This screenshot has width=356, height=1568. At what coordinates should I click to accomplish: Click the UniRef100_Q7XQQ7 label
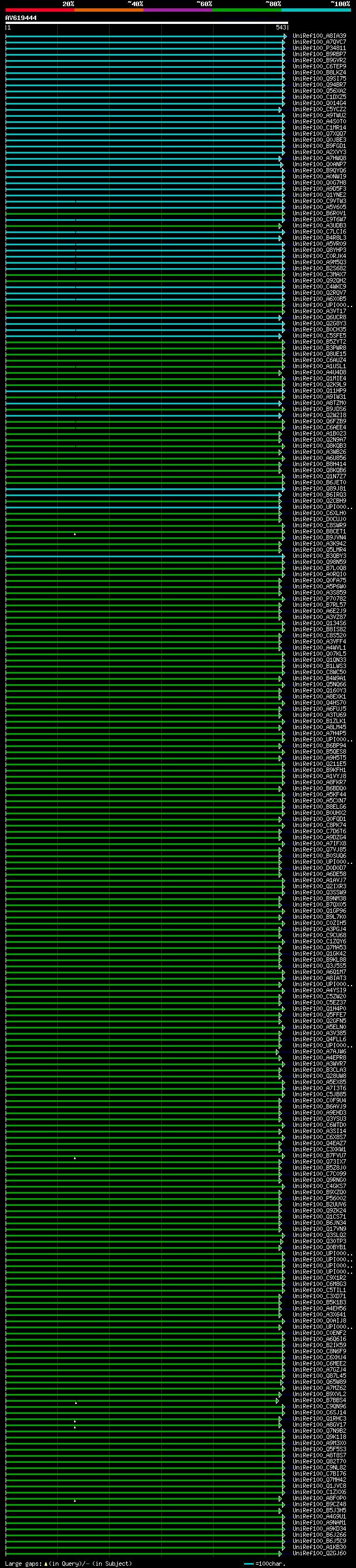point(319,134)
